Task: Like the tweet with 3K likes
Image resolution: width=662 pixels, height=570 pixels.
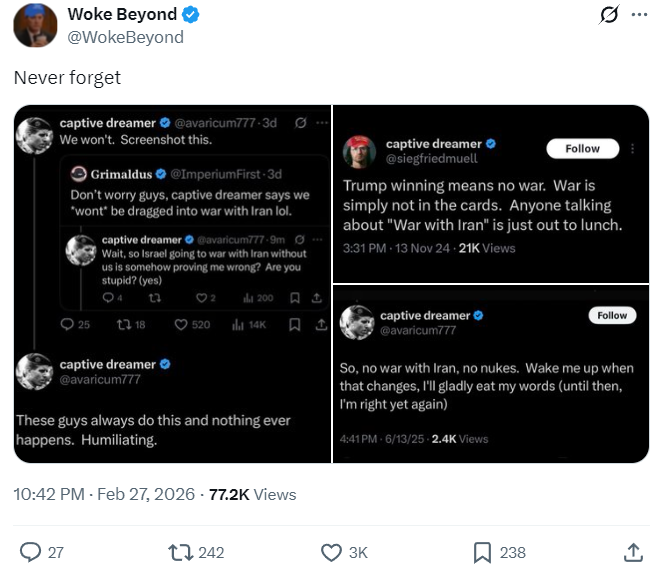Action: point(331,552)
